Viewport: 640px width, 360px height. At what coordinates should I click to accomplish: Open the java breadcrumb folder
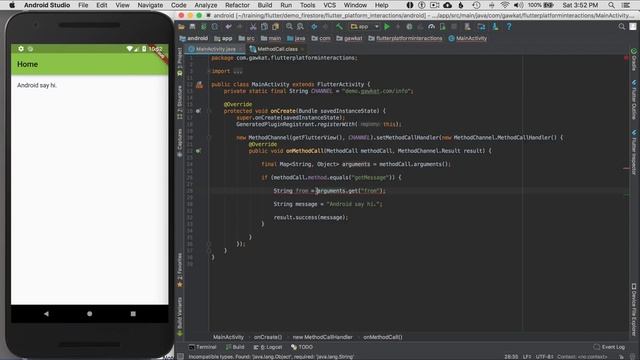pyautogui.click(x=296, y=38)
